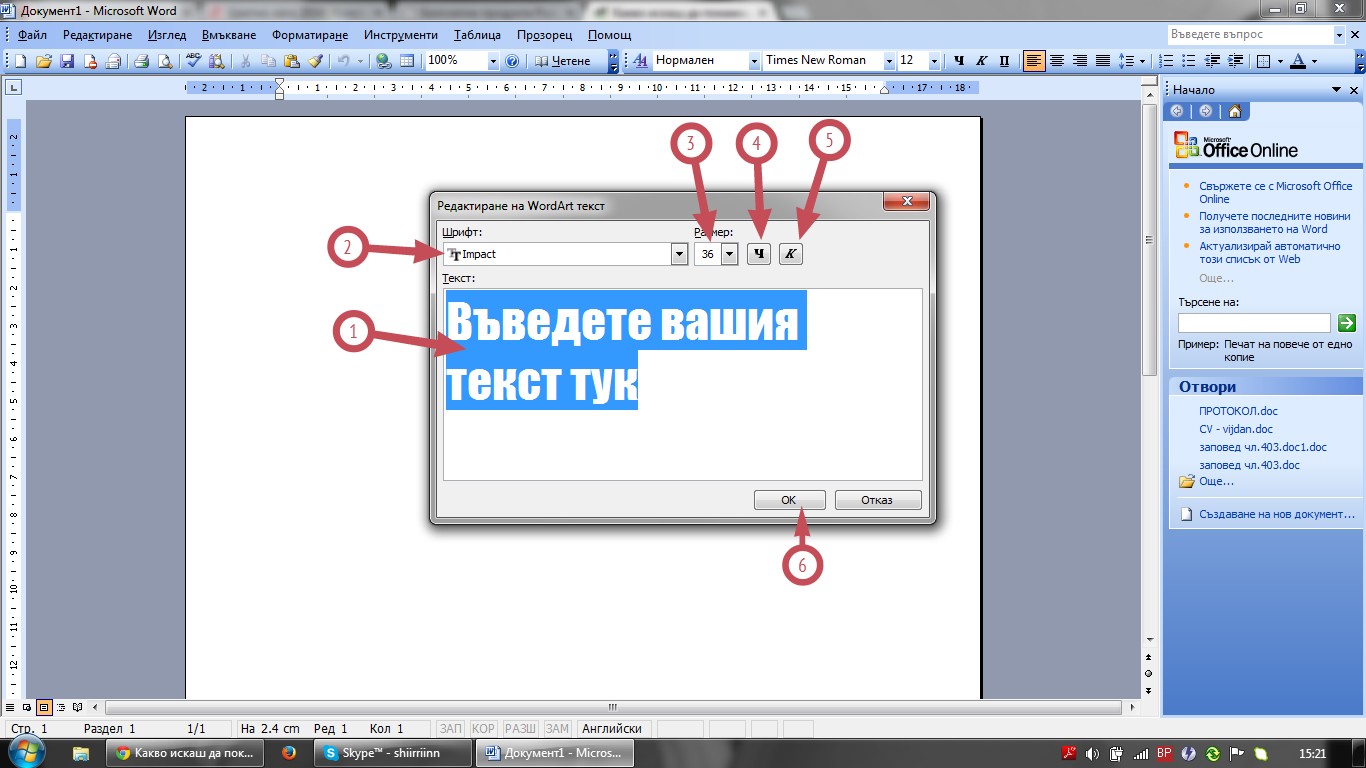Image resolution: width=1366 pixels, height=768 pixels.
Task: Go to task pane Home icon
Action: coord(1235,111)
